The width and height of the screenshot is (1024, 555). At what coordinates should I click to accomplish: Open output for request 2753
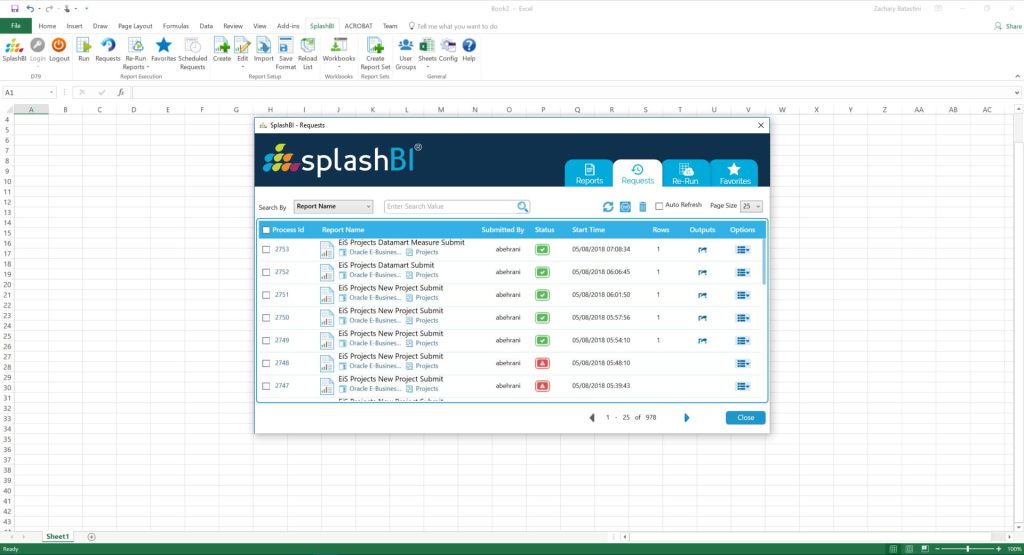point(702,249)
